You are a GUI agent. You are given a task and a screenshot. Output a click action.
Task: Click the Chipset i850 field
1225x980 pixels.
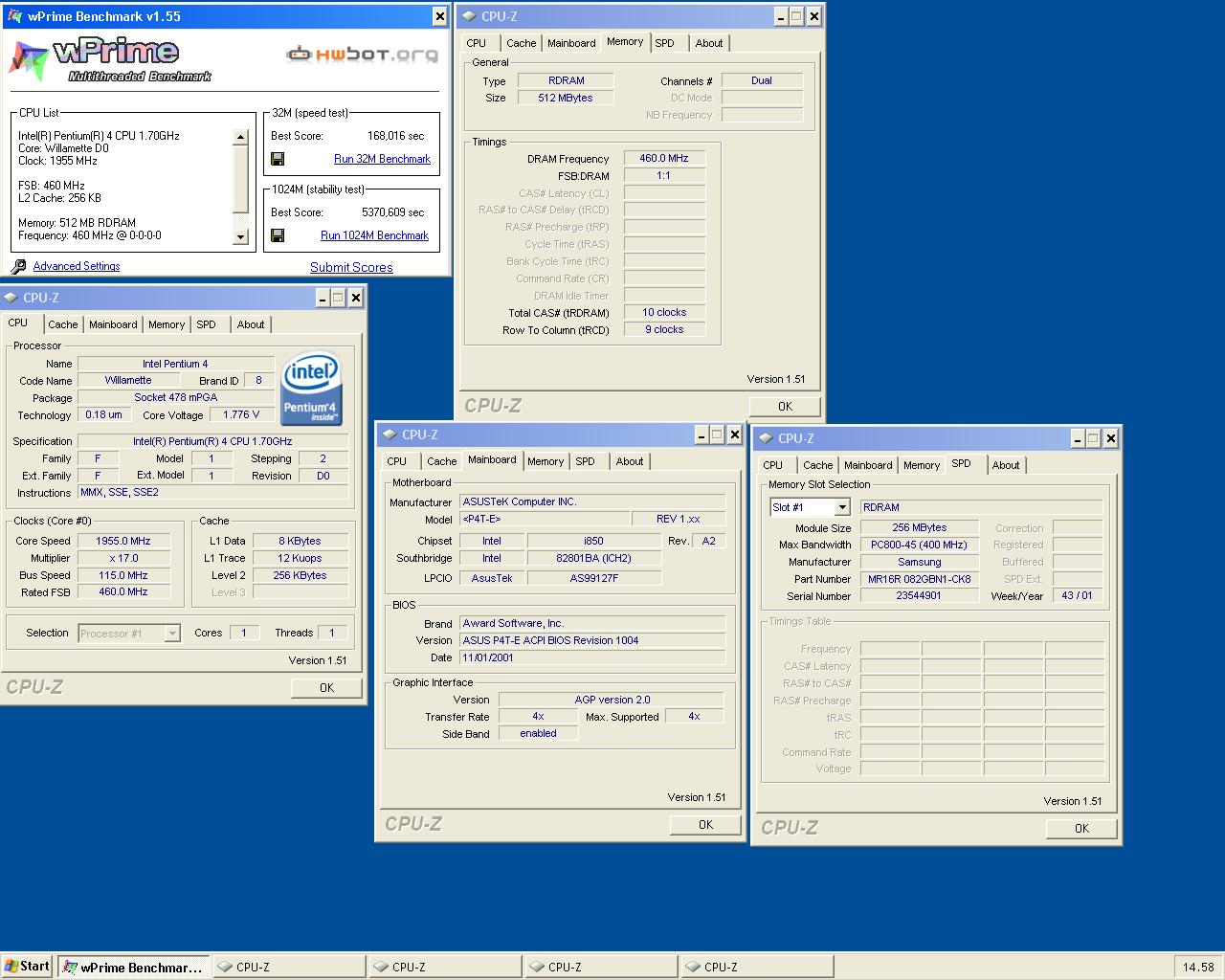(593, 541)
